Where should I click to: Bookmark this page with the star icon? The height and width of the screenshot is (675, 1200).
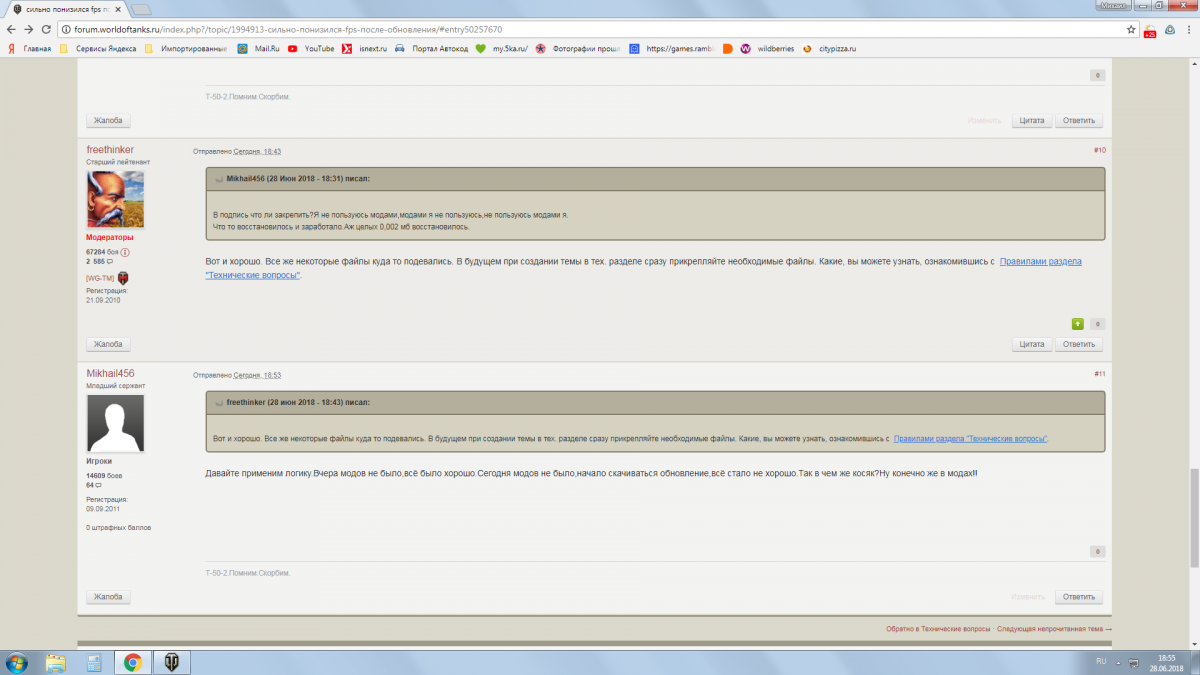coord(1131,30)
